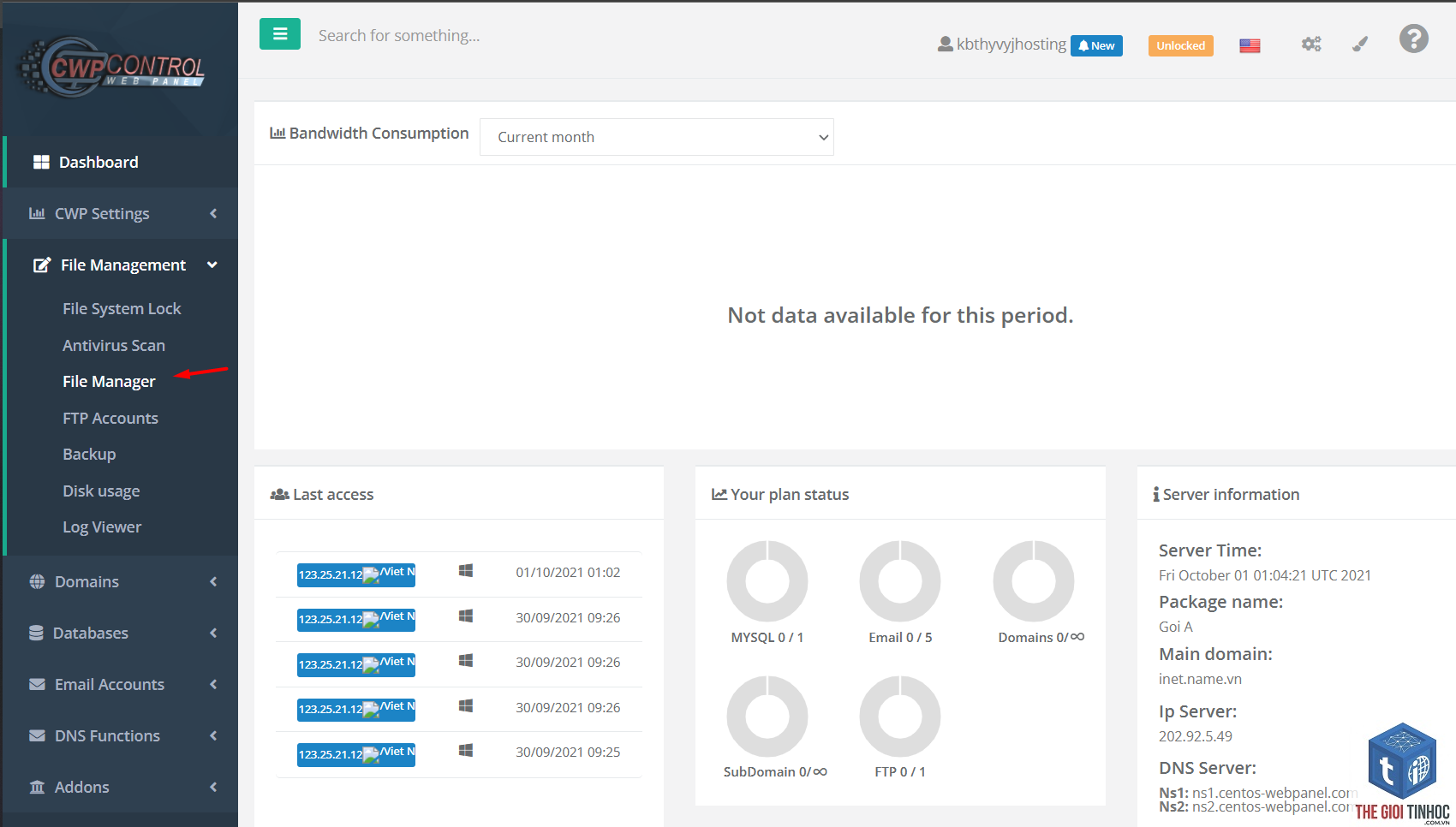The height and width of the screenshot is (827, 1456).
Task: Click the File Management edit icon
Action: pyautogui.click(x=41, y=265)
